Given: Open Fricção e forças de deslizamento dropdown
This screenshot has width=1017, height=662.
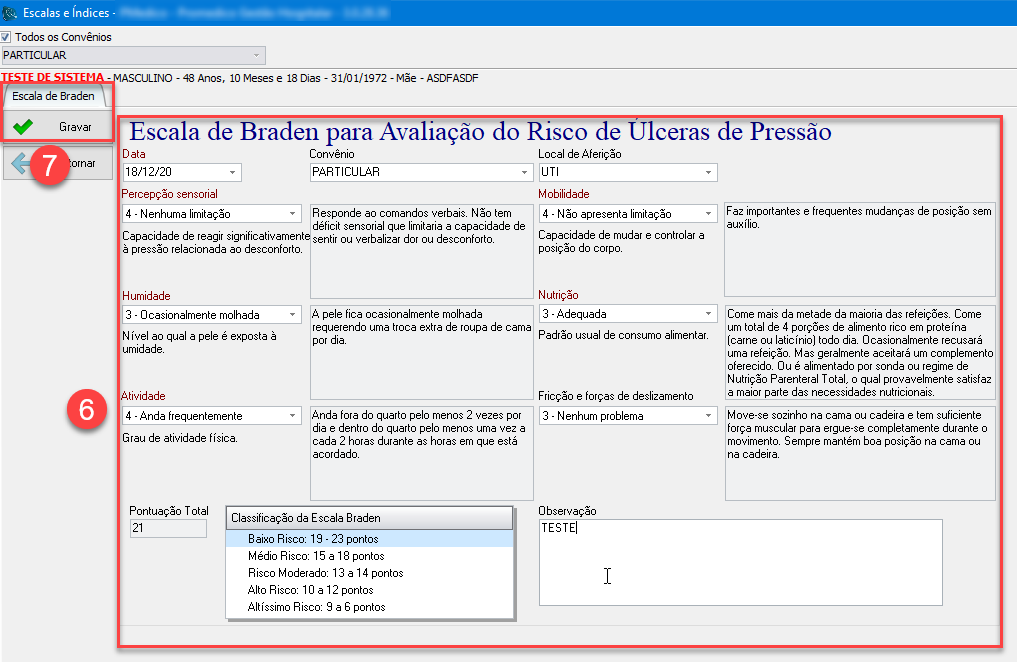Looking at the screenshot, I should [x=708, y=416].
